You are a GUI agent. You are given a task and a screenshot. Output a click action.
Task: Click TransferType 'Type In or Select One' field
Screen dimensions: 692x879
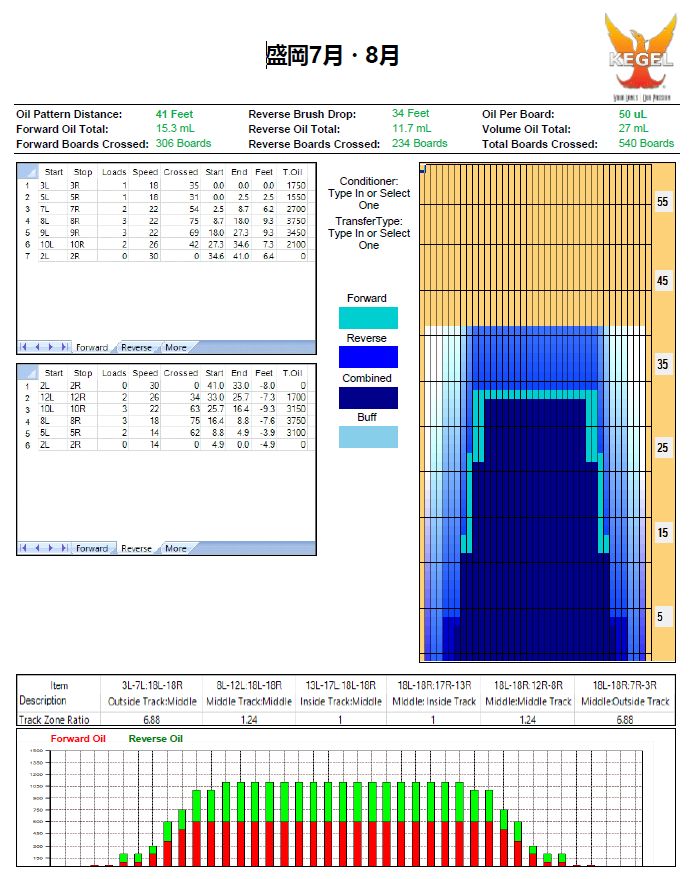[x=369, y=239]
